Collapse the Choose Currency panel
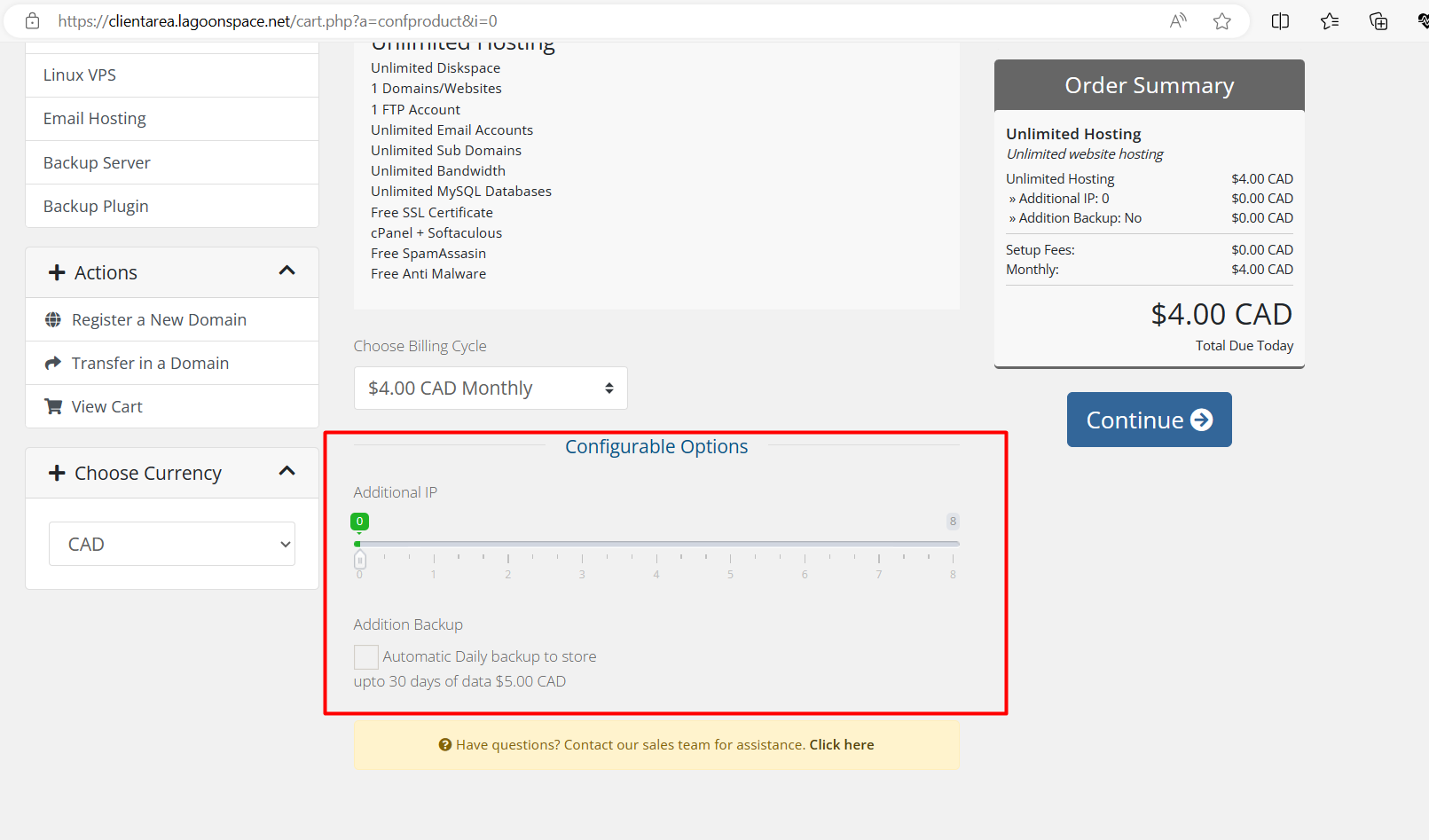The height and width of the screenshot is (840, 1429). [x=287, y=472]
